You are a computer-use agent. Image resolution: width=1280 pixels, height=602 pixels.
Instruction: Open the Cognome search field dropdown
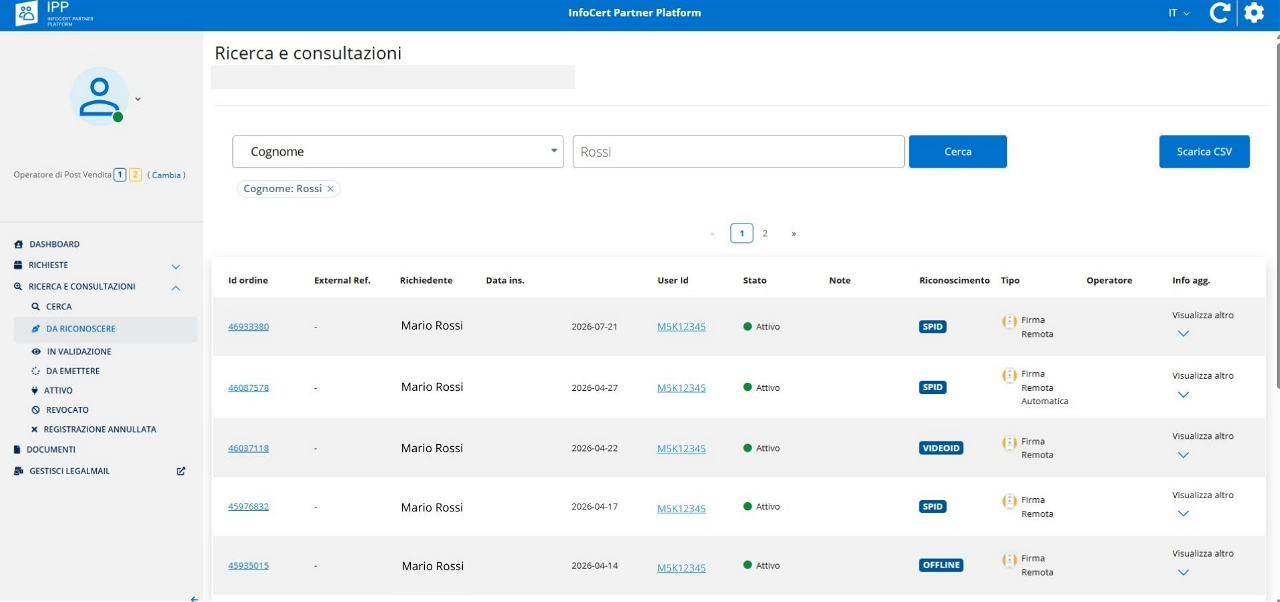click(x=398, y=152)
